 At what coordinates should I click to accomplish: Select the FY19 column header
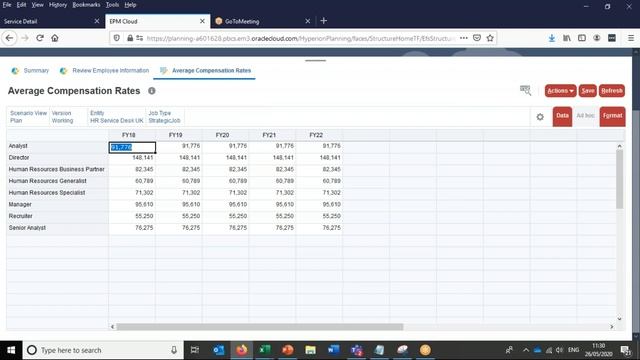coord(176,135)
